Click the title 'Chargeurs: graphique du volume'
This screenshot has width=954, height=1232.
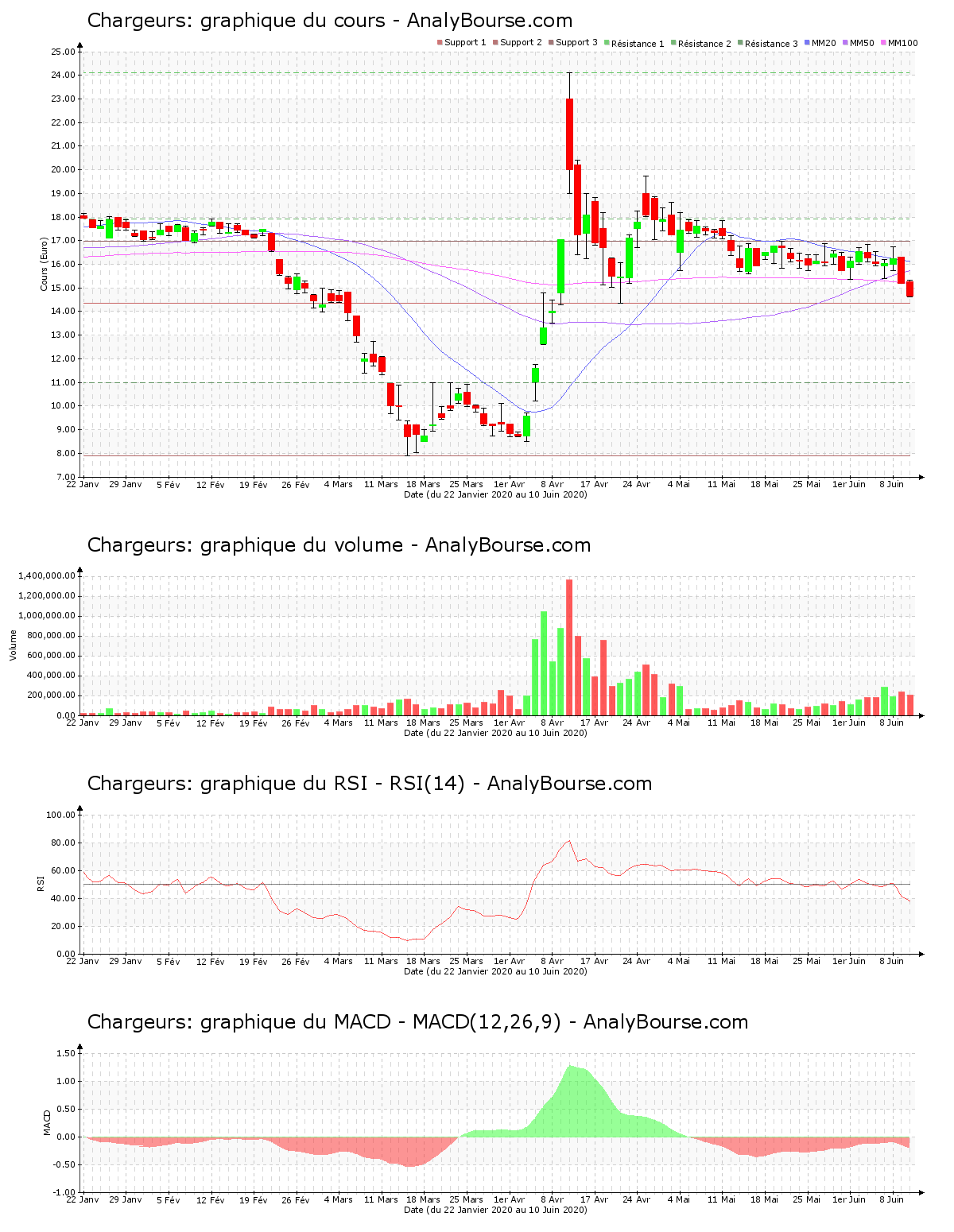(x=339, y=545)
